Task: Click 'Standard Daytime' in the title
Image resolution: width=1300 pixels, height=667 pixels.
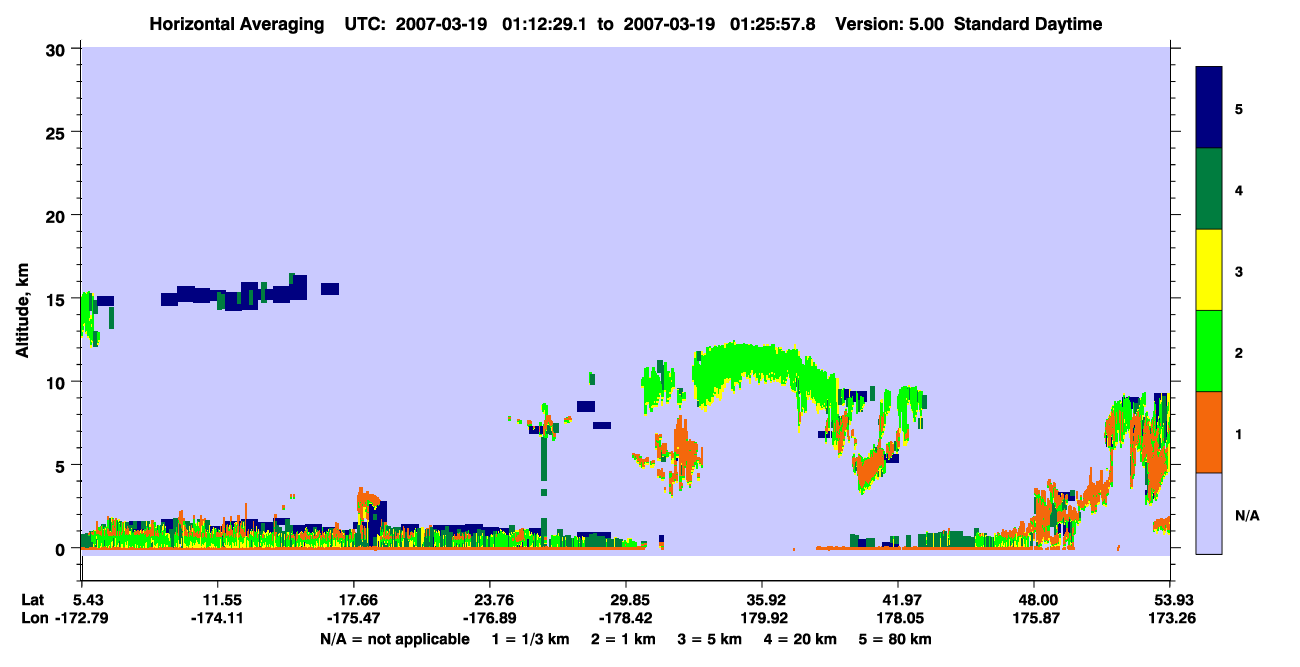Action: tap(1029, 24)
